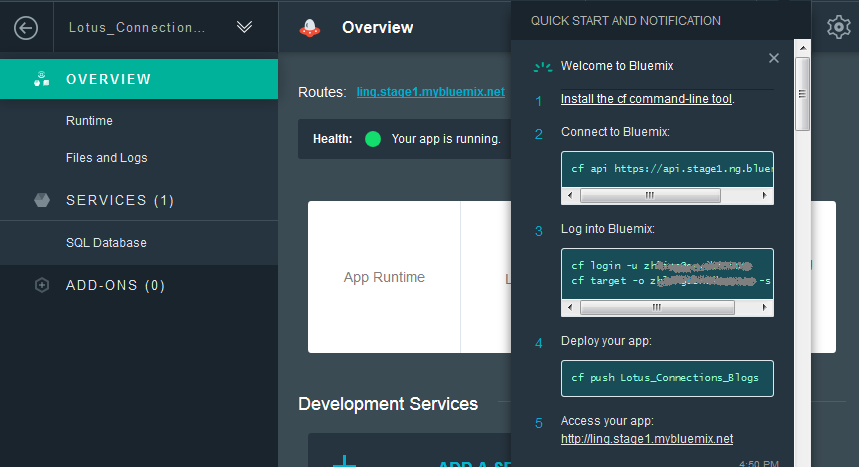
Task: Click the Bluemix loading icon beside Welcome
Action: 543,67
